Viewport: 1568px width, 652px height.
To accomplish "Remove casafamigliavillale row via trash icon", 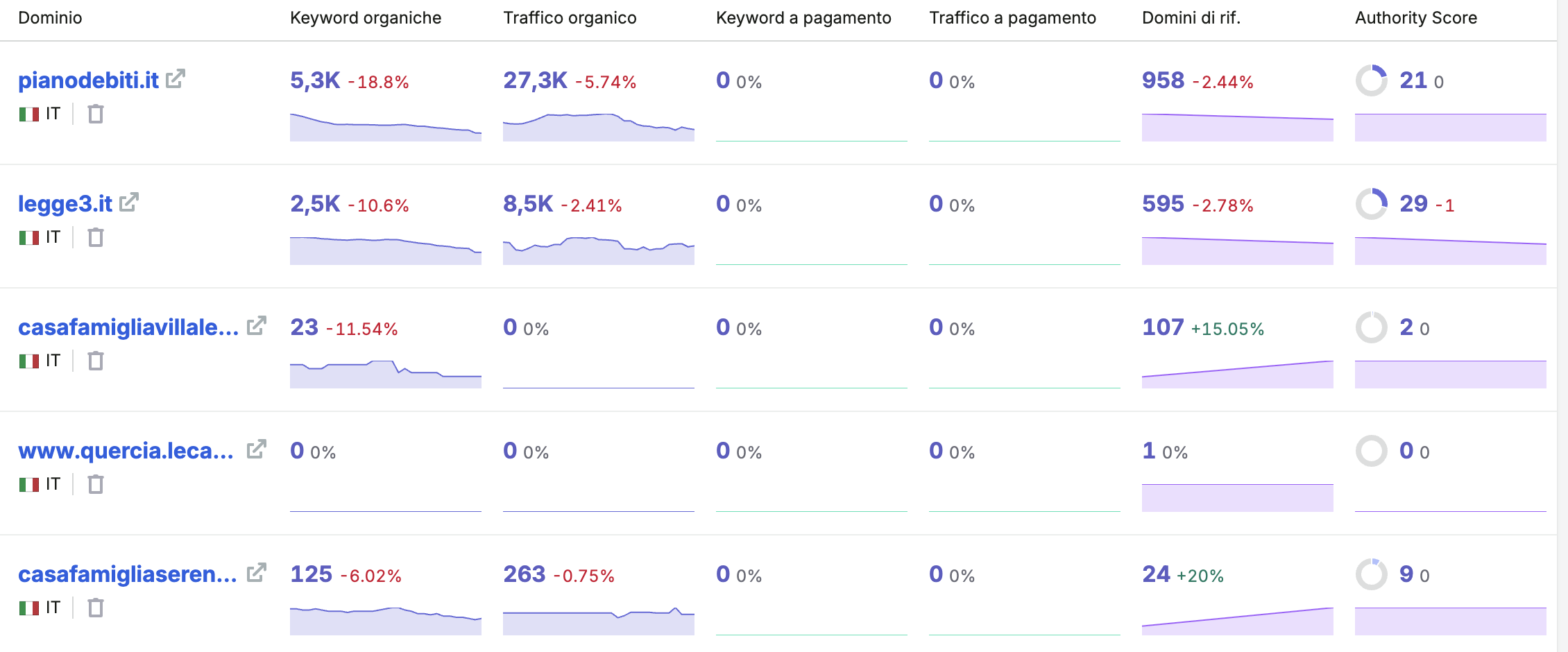I will click(96, 361).
